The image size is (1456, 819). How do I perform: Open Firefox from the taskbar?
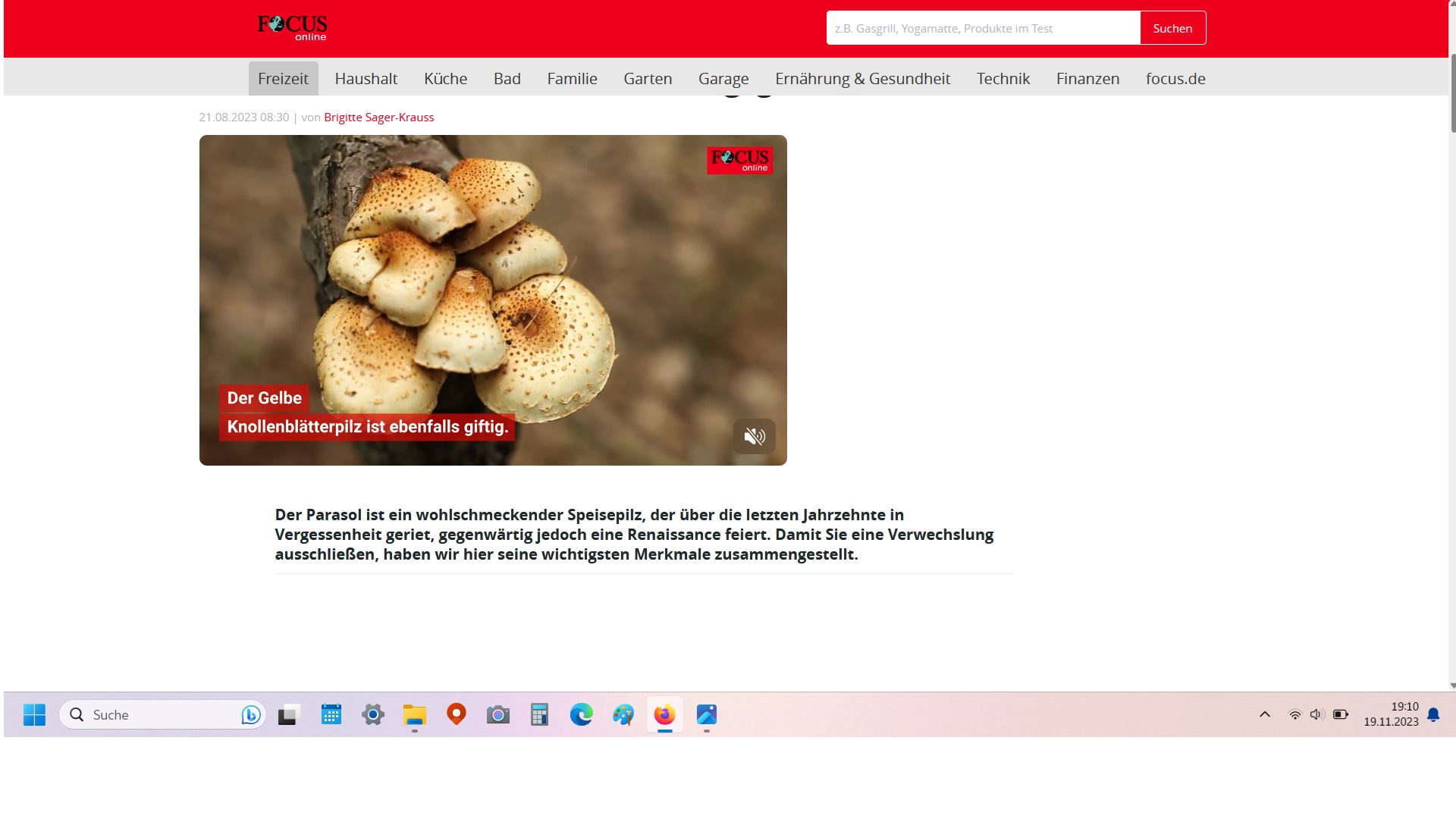tap(664, 714)
